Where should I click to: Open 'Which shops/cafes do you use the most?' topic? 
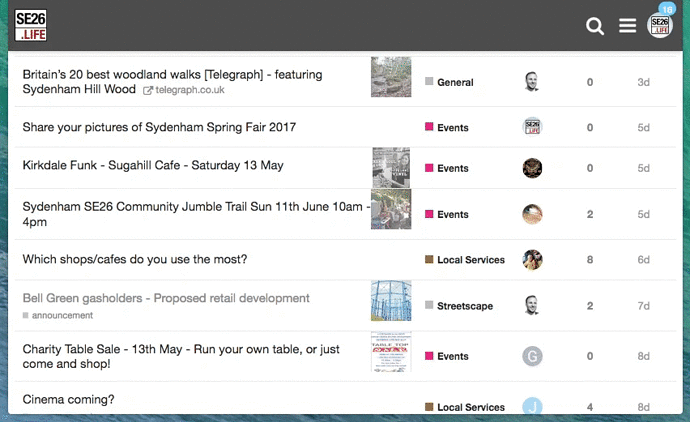pyautogui.click(x=135, y=260)
